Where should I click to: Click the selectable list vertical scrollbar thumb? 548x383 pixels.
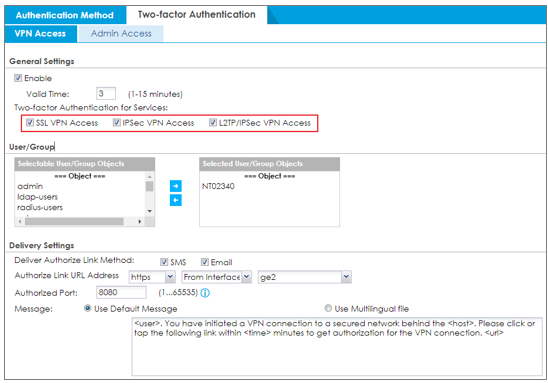(x=150, y=186)
